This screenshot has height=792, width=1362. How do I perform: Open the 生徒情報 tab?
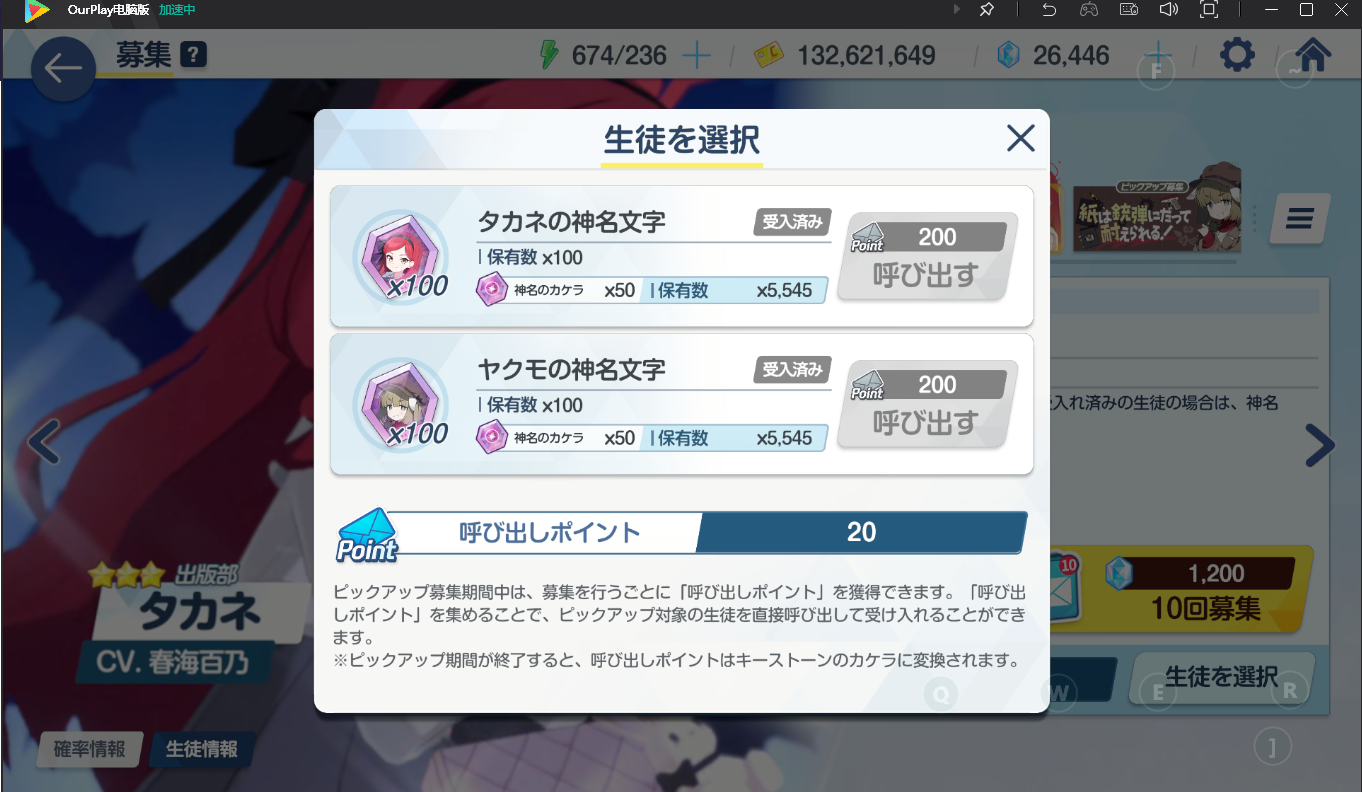coord(201,749)
